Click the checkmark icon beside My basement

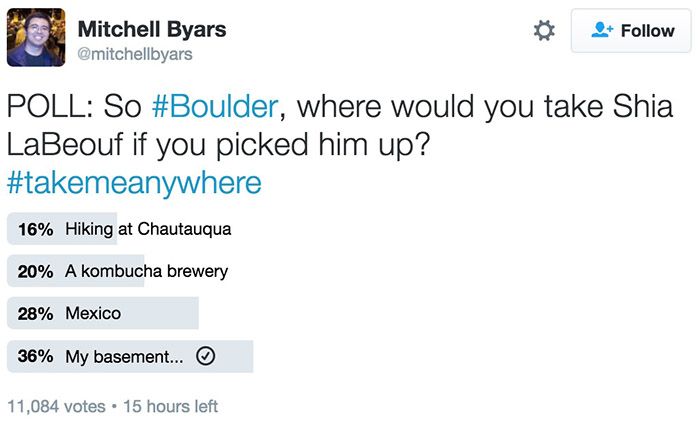tap(204, 356)
